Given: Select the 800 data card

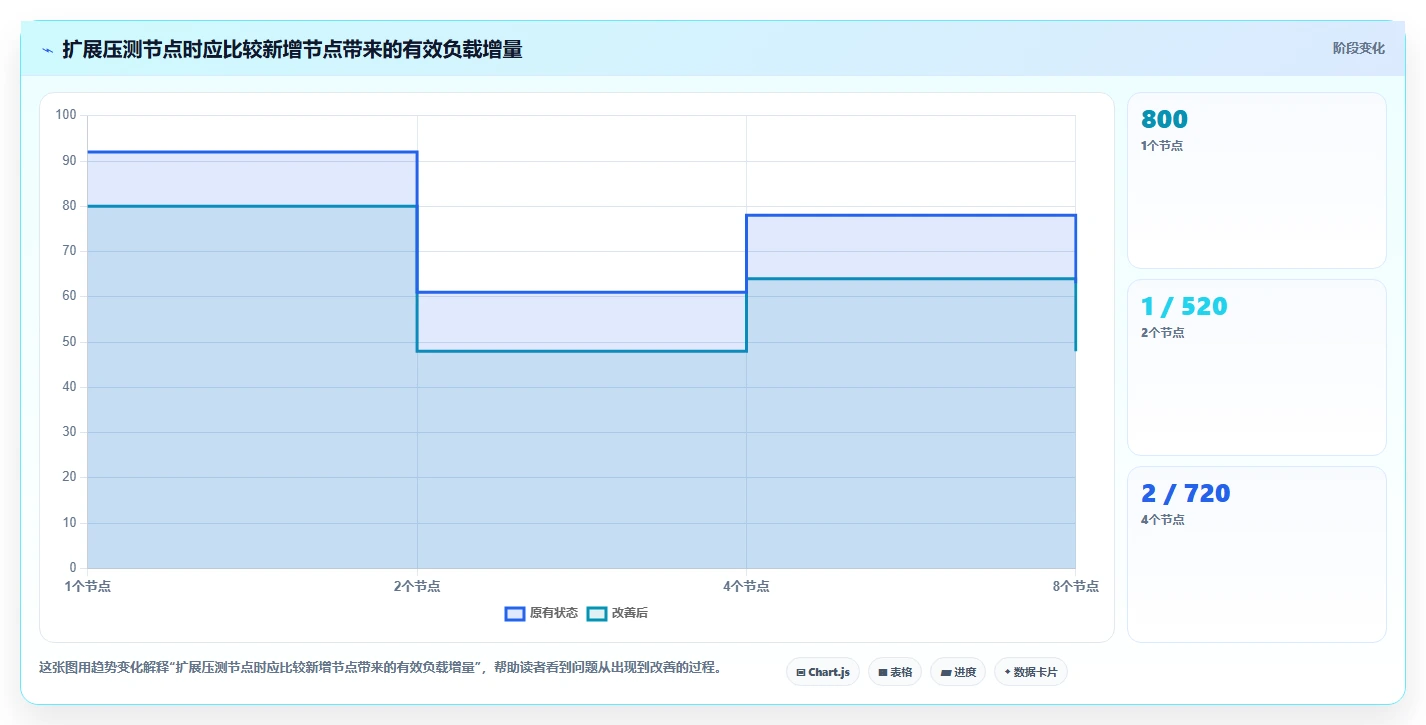Looking at the screenshot, I should pyautogui.click(x=1257, y=180).
